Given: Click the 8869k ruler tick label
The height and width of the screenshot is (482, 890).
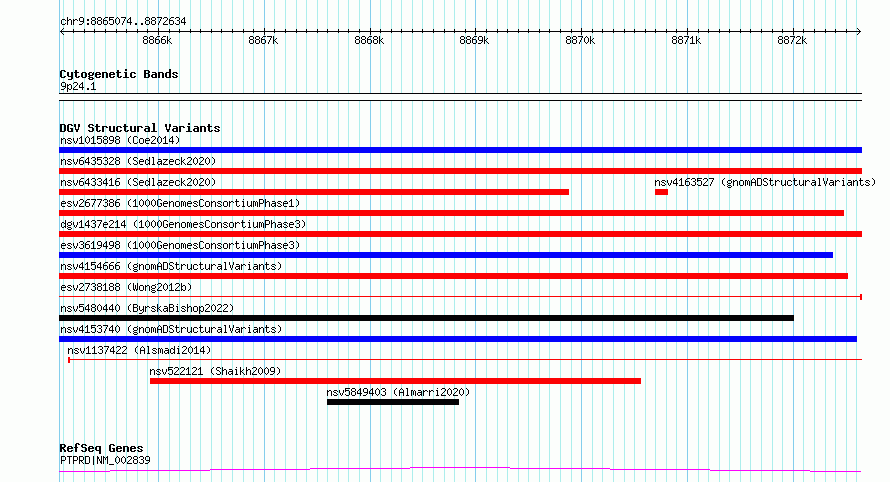Looking at the screenshot, I should coord(474,40).
